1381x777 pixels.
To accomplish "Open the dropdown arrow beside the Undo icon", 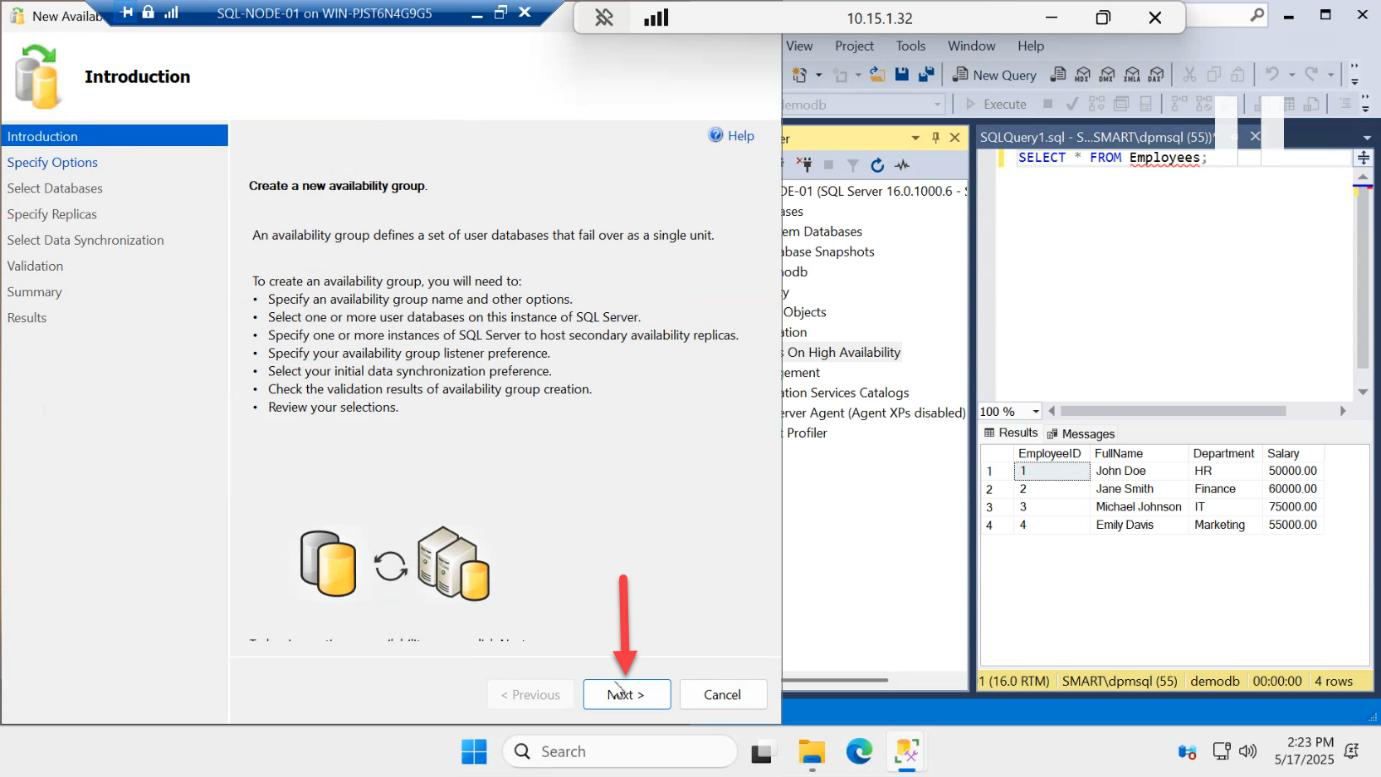I will [1291, 75].
